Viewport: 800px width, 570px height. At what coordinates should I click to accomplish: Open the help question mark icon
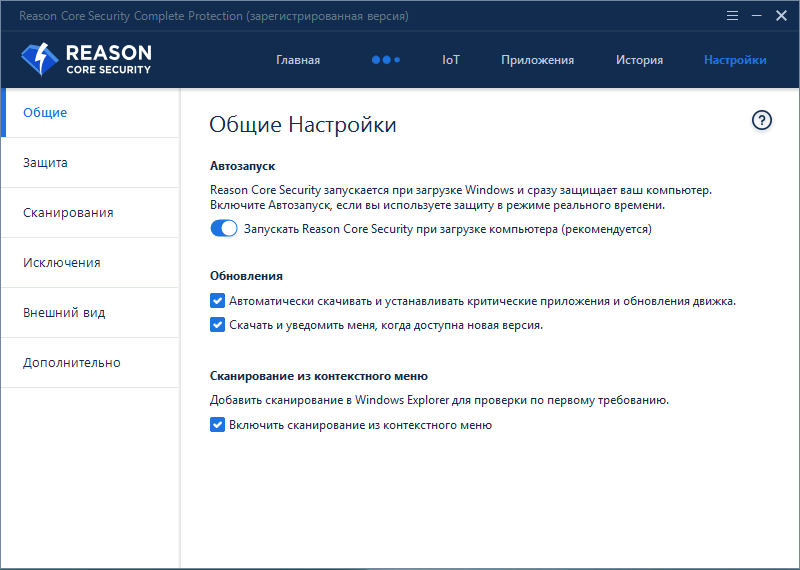pos(762,120)
